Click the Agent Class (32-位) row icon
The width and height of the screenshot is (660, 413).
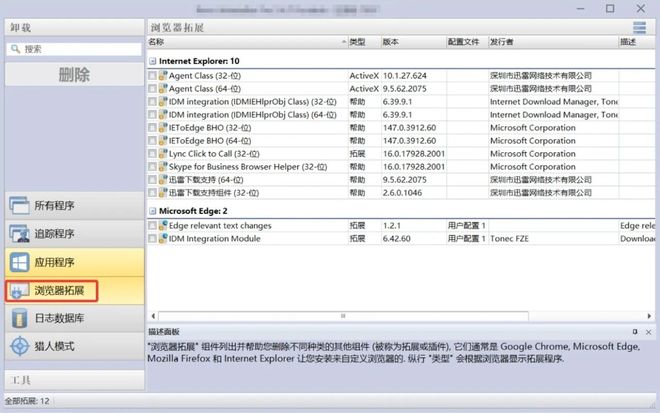tap(163, 76)
